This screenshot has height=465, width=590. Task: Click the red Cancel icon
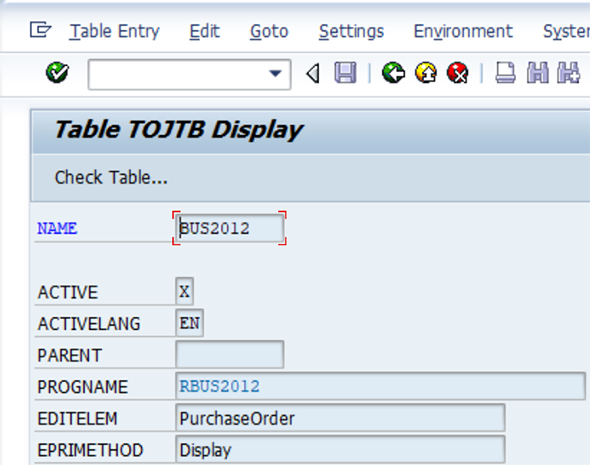coord(458,73)
